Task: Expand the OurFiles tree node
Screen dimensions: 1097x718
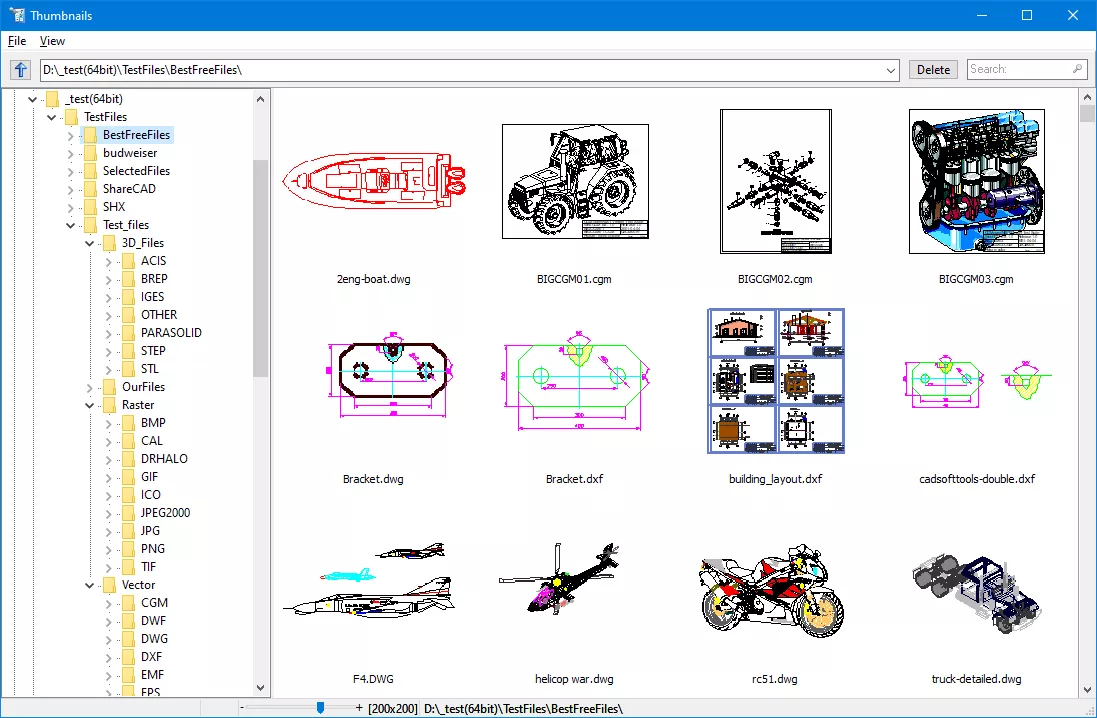Action: pos(90,387)
